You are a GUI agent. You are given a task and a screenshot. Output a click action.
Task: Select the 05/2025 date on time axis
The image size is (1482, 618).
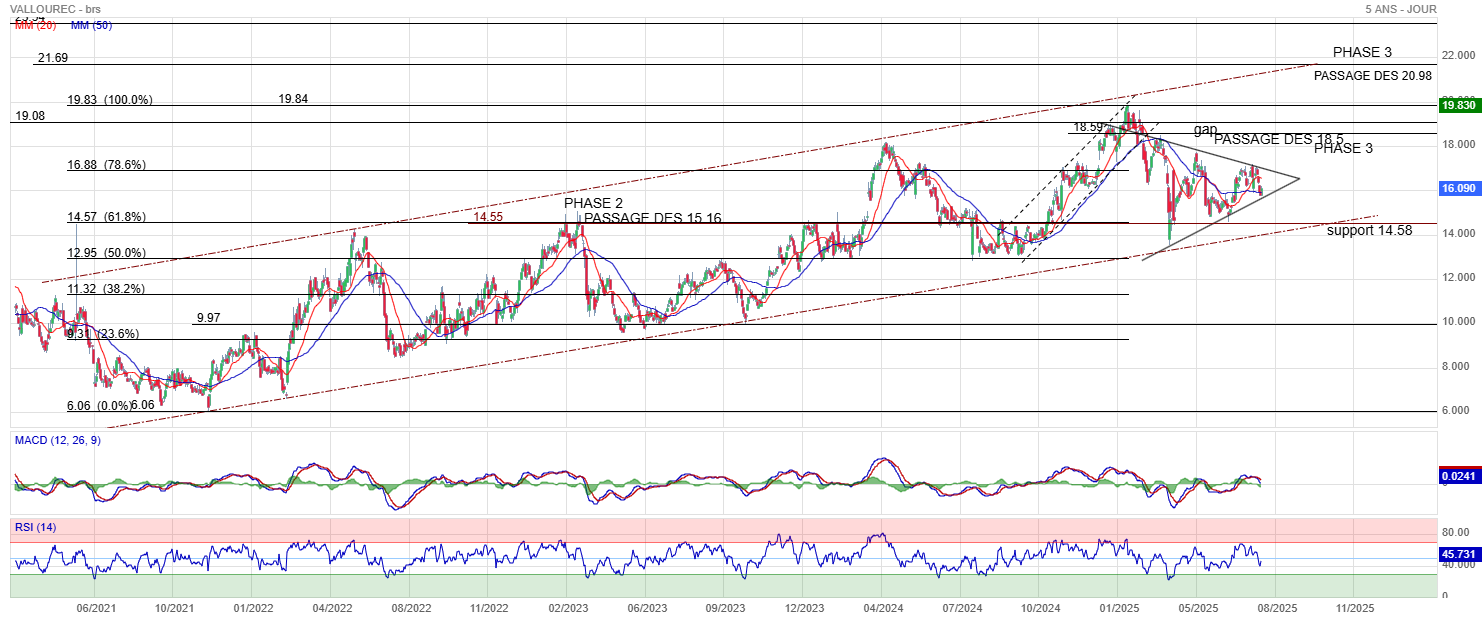click(1198, 607)
